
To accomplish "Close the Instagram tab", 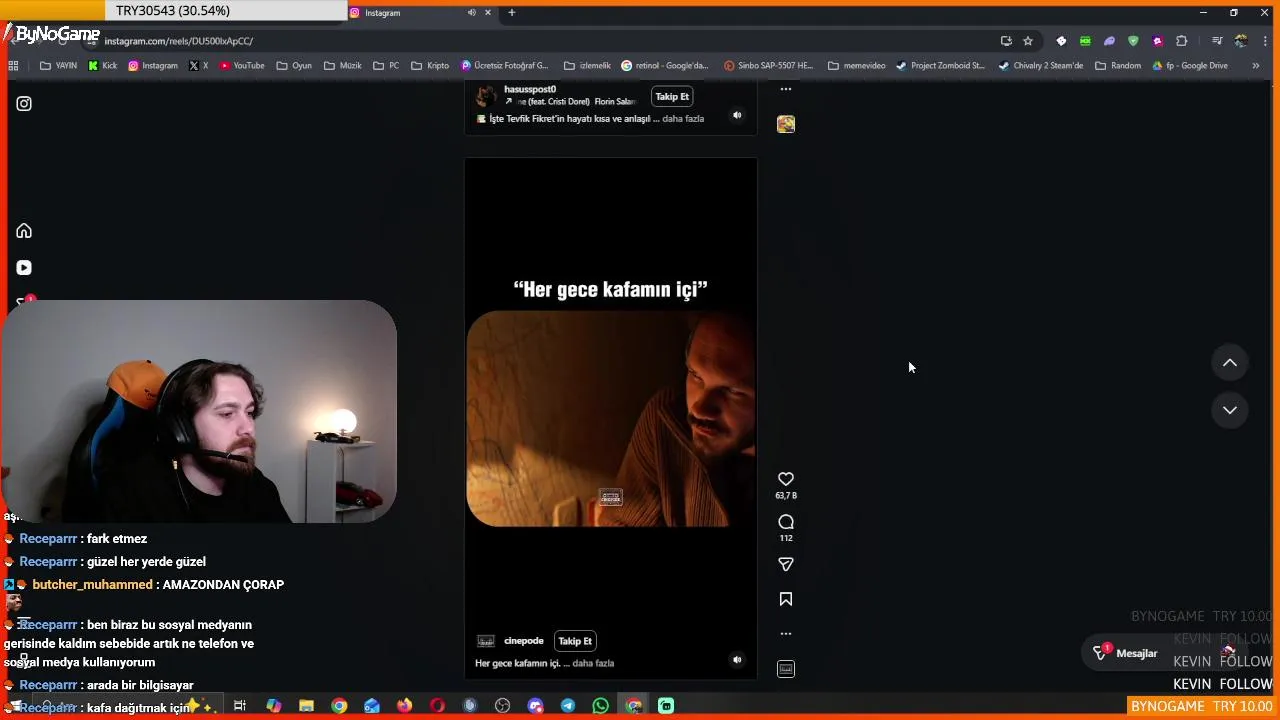I will (x=488, y=13).
